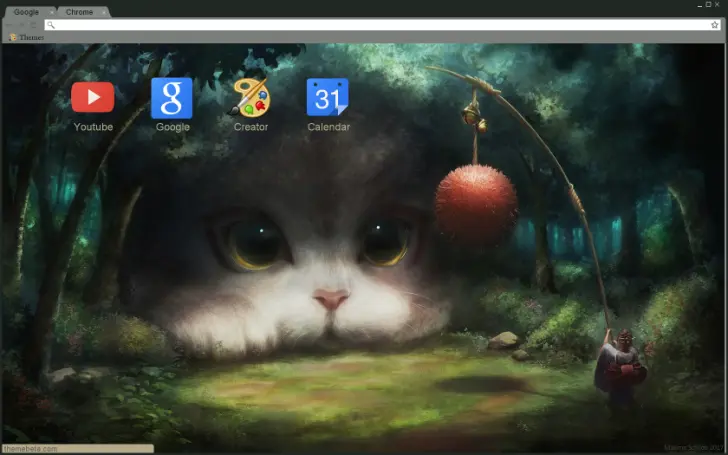Viewport: 728px width, 455px height.
Task: Open the Creator paint palette icon
Action: point(251,98)
